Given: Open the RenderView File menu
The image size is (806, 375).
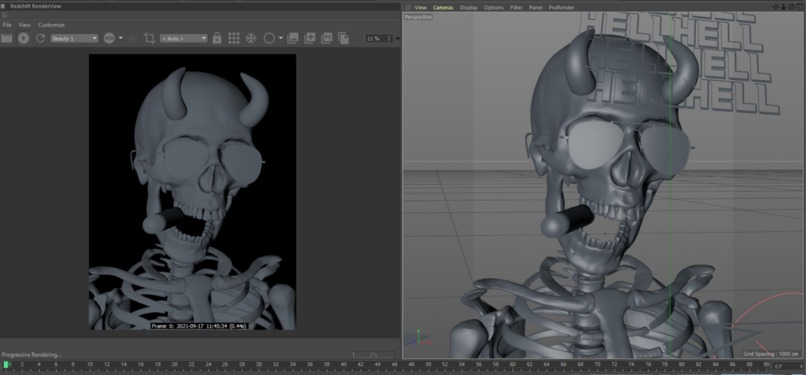Looking at the screenshot, I should [x=7, y=25].
